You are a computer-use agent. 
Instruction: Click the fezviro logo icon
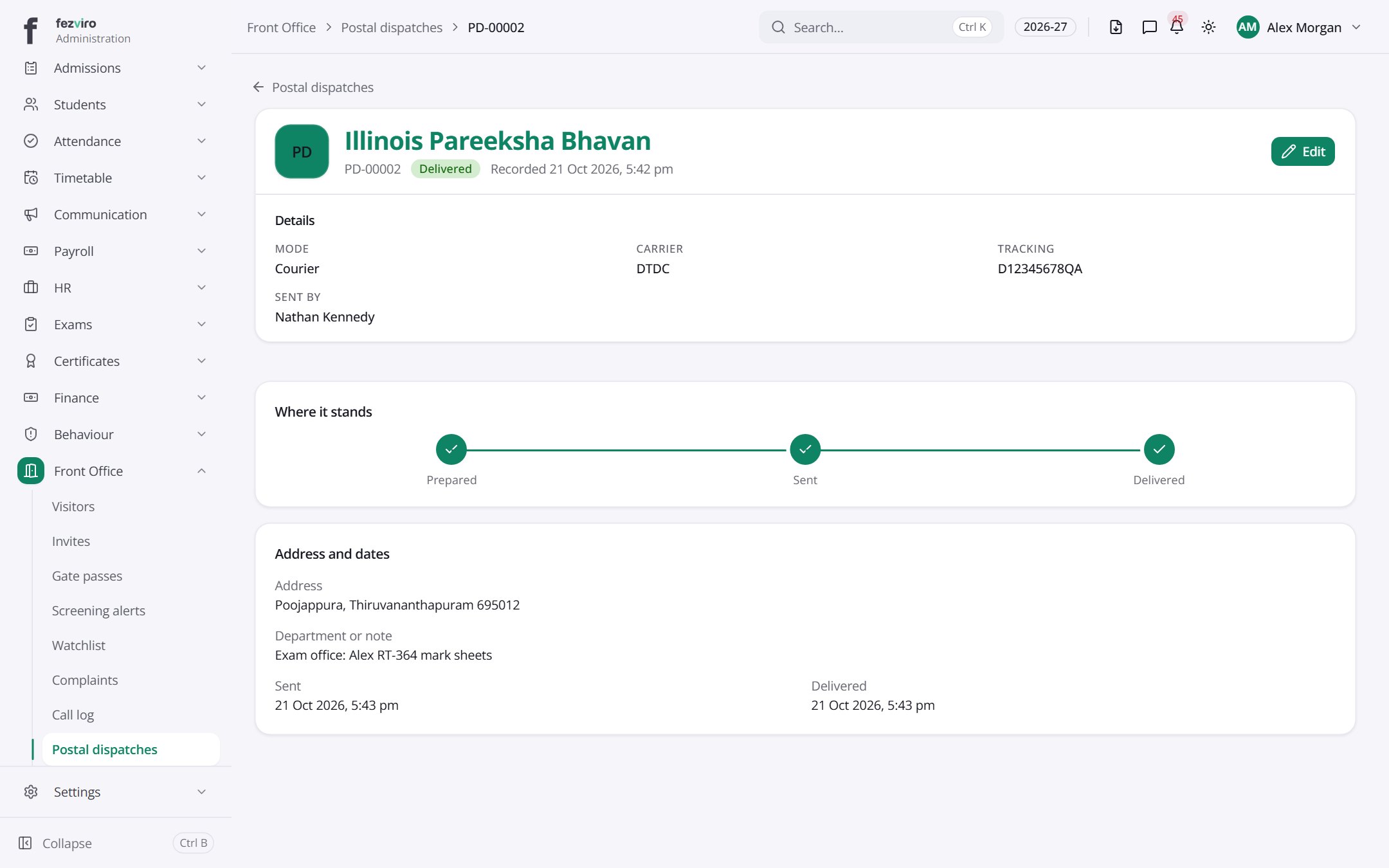click(x=30, y=30)
